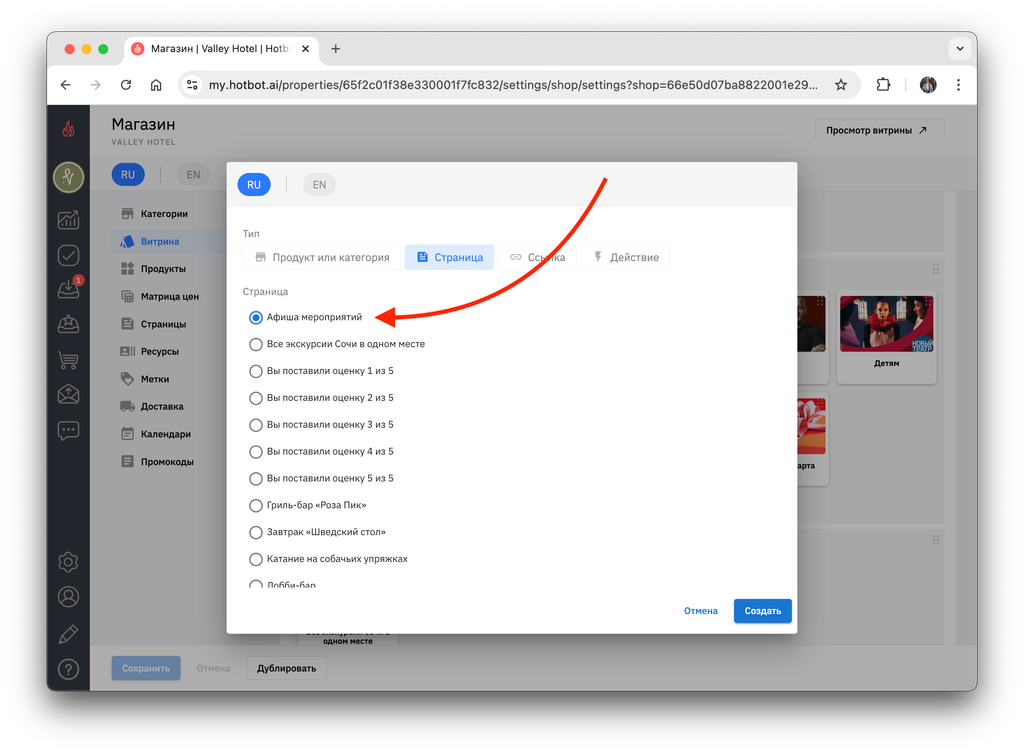Expand the browser tab search dropdown arrow
The width and height of the screenshot is (1024, 753).
(x=960, y=48)
